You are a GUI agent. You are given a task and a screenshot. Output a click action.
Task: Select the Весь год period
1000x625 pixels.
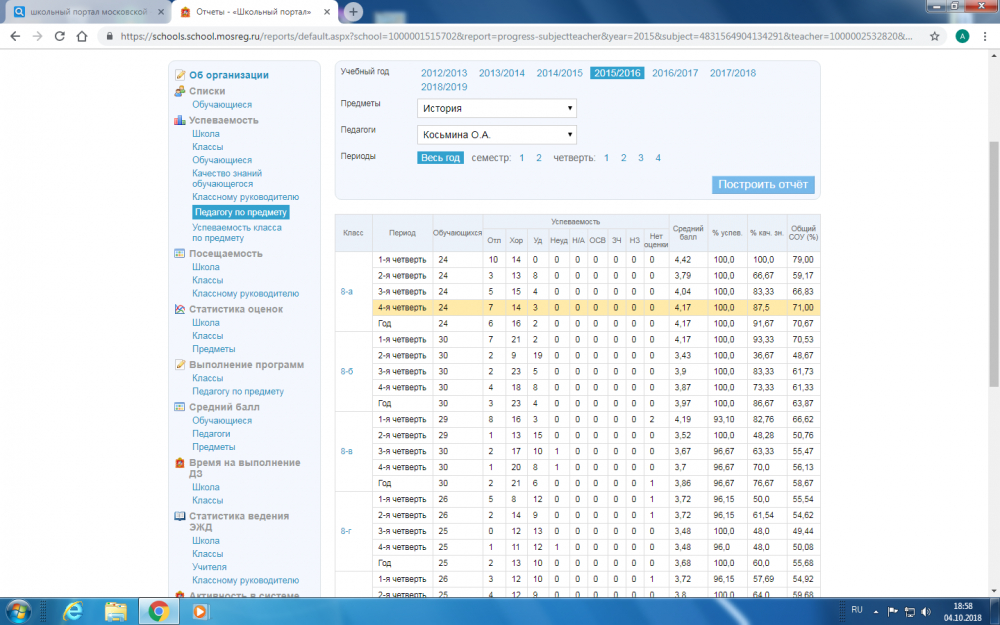440,158
